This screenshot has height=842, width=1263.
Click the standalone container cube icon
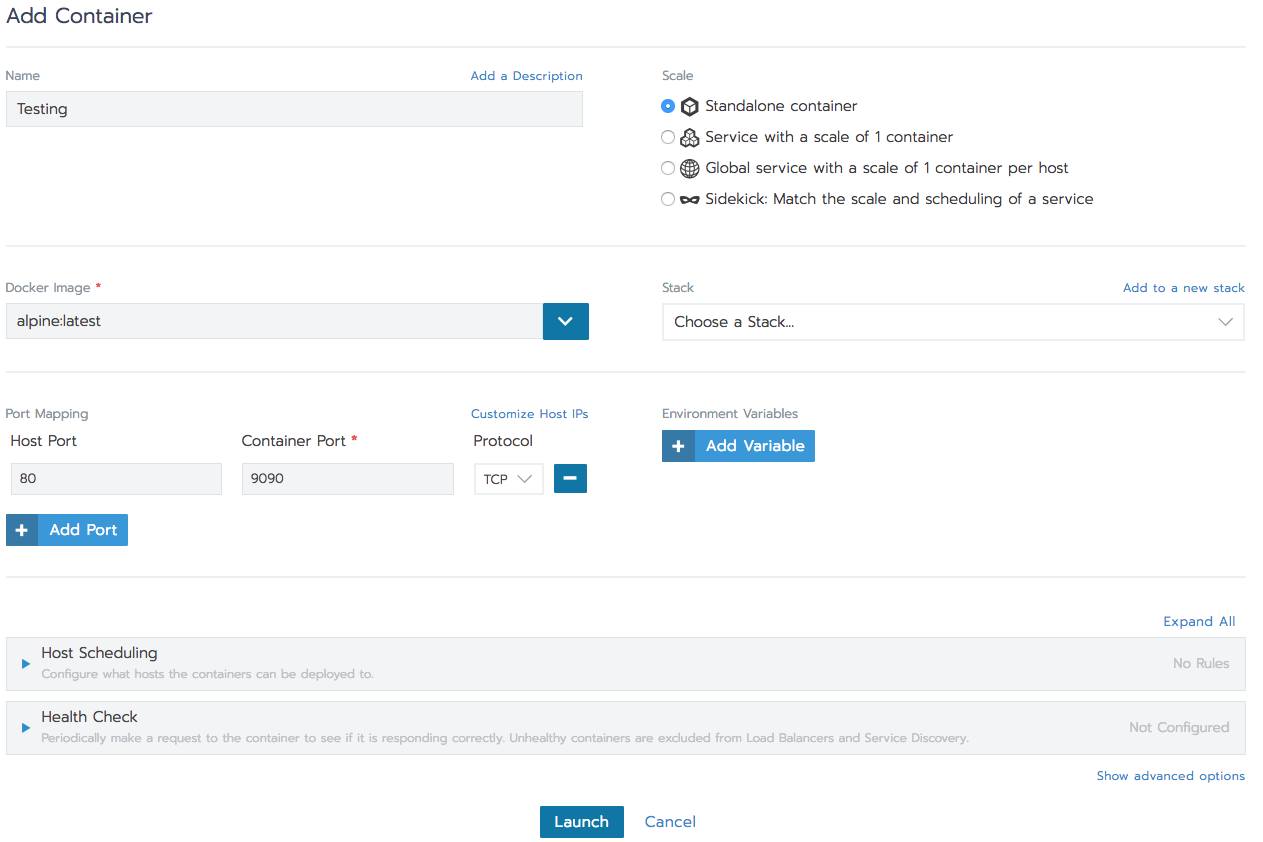pos(689,107)
